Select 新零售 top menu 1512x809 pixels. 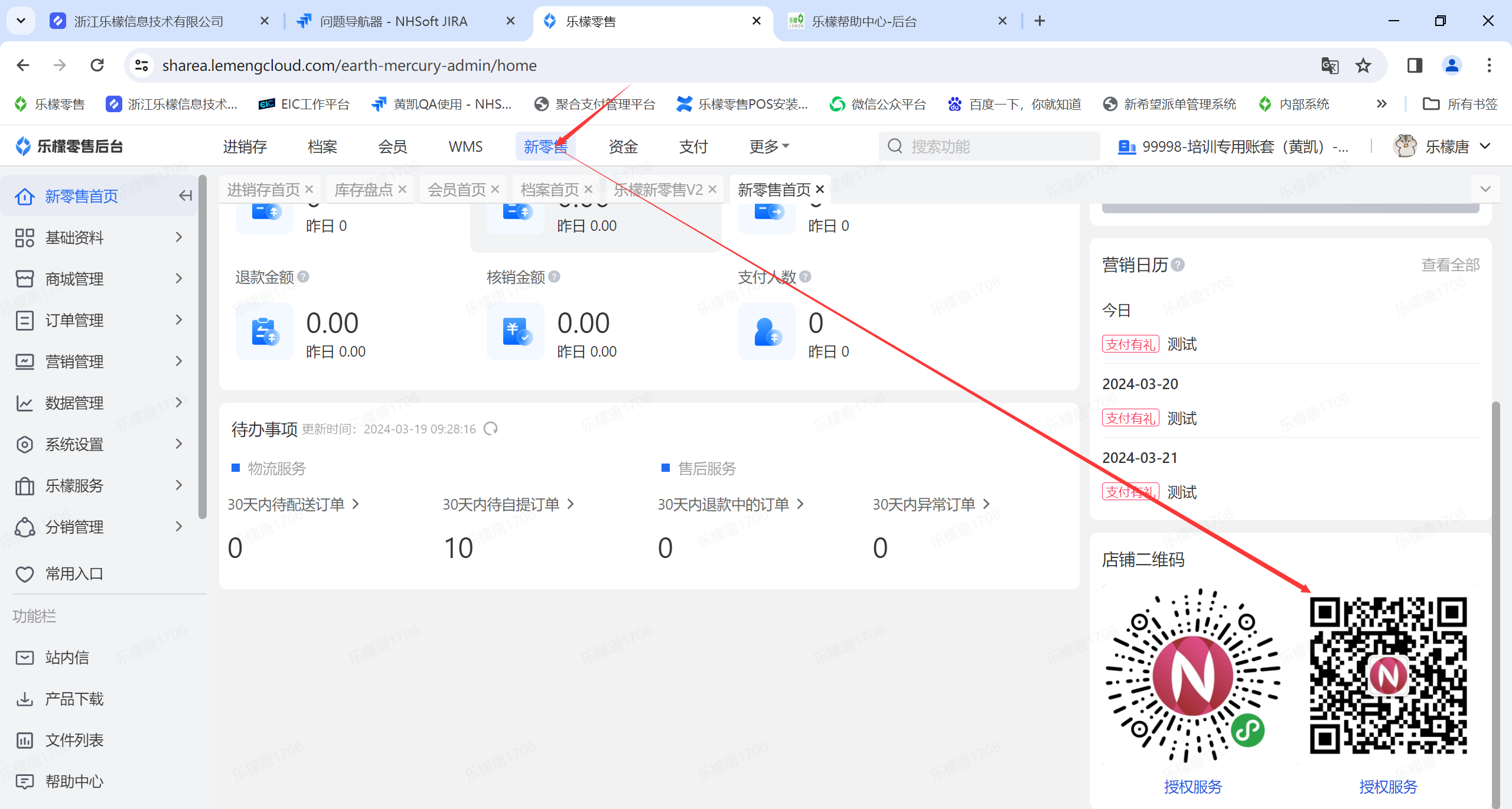[x=545, y=146]
